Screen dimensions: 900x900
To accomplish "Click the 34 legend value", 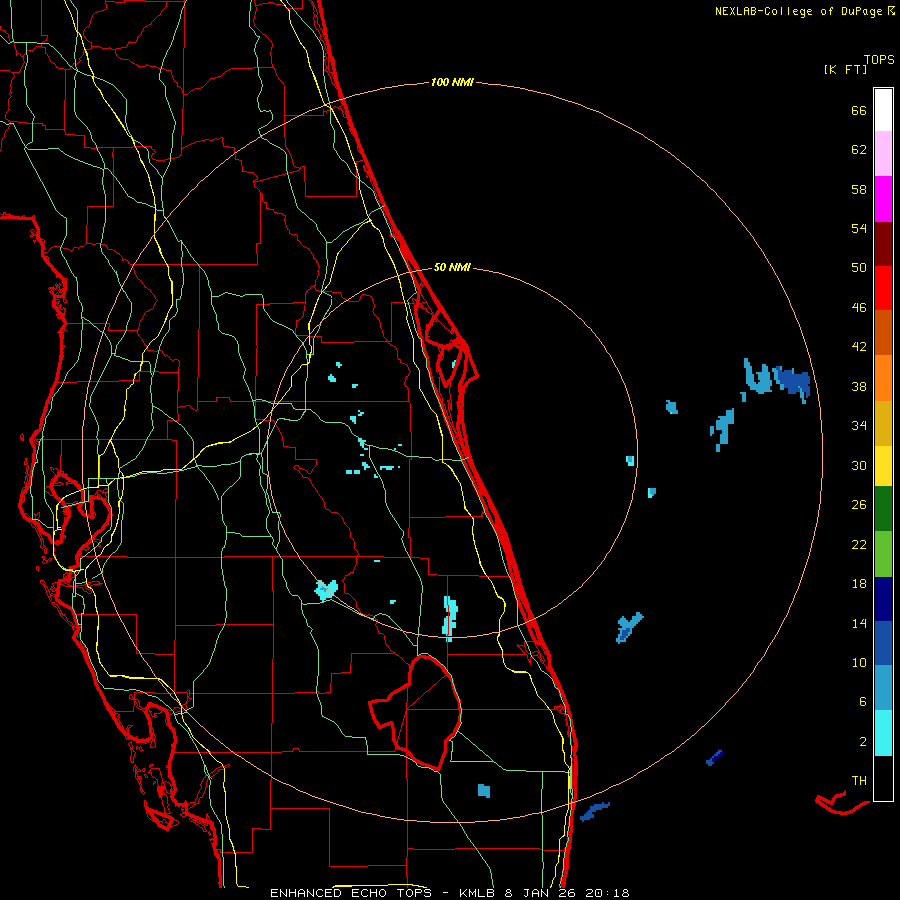I will coord(859,426).
